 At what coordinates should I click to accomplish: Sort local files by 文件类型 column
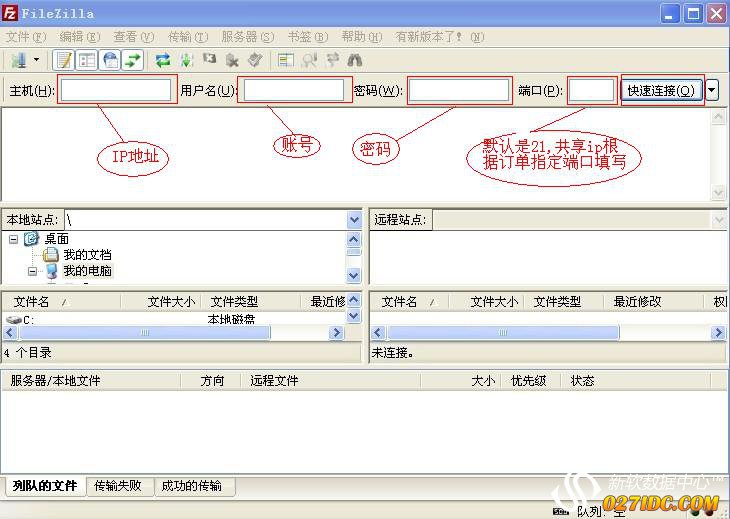(251, 302)
